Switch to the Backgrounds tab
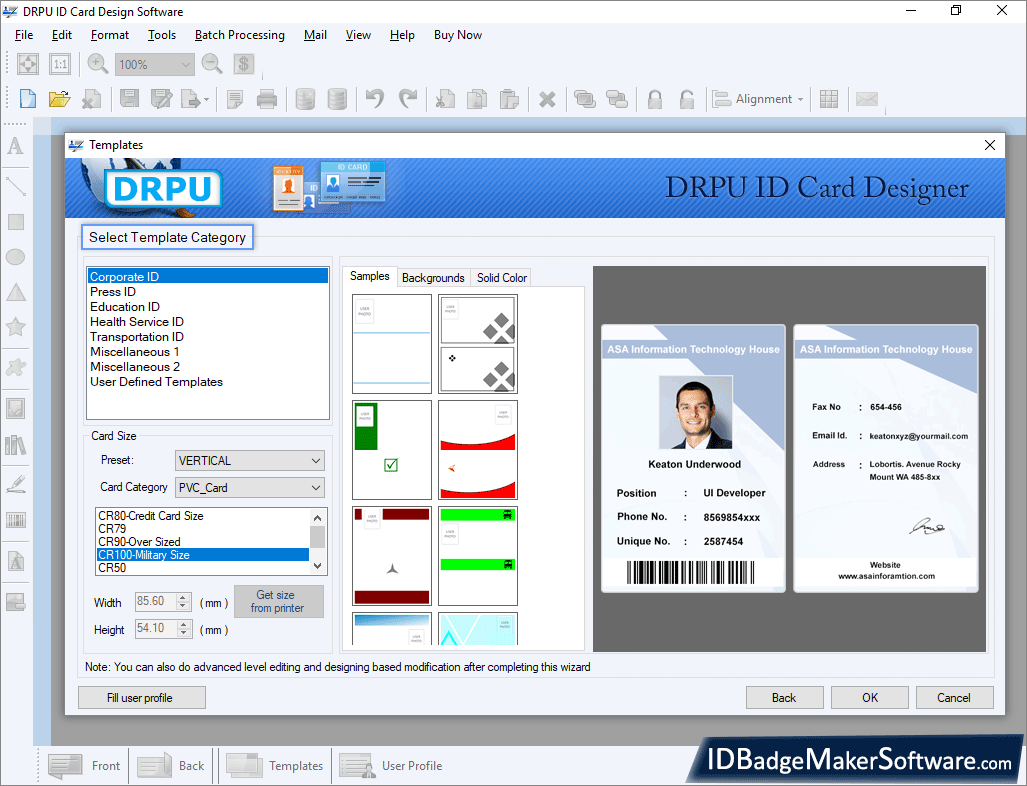This screenshot has width=1027, height=786. (x=433, y=278)
